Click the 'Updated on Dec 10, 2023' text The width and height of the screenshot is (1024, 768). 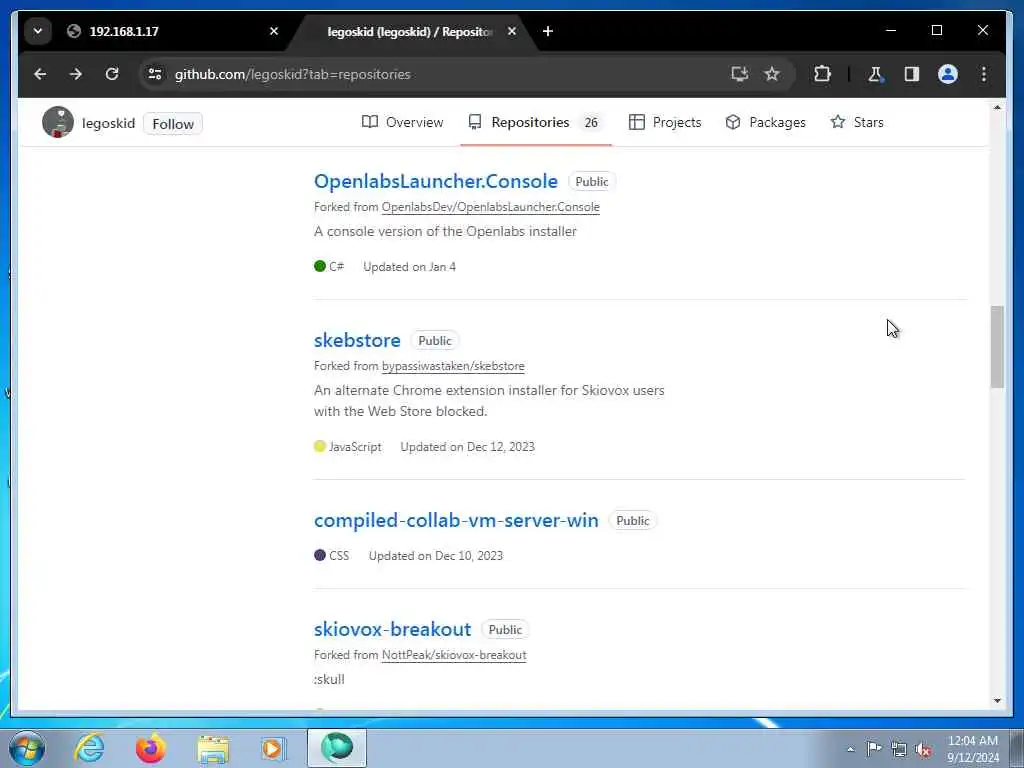coord(436,556)
